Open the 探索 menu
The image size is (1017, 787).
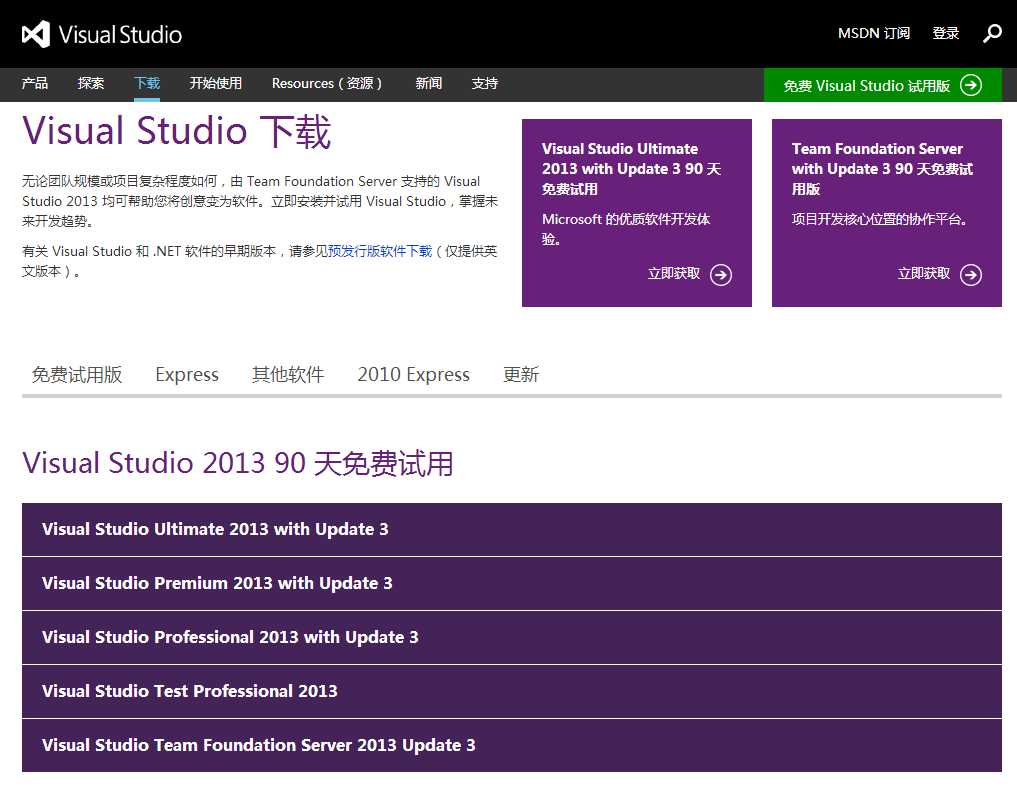click(91, 83)
